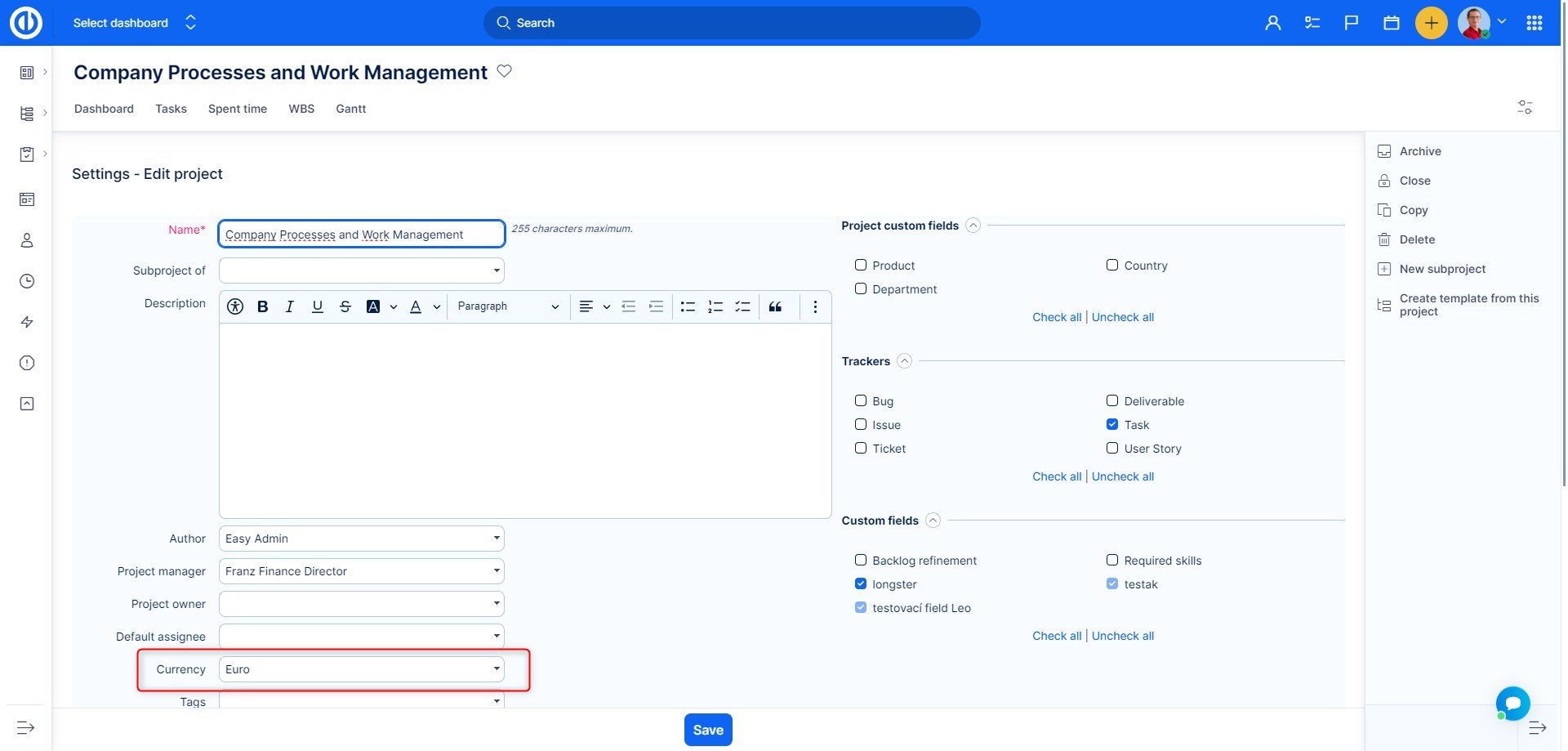Open the calendar icon in top bar

tap(1391, 23)
